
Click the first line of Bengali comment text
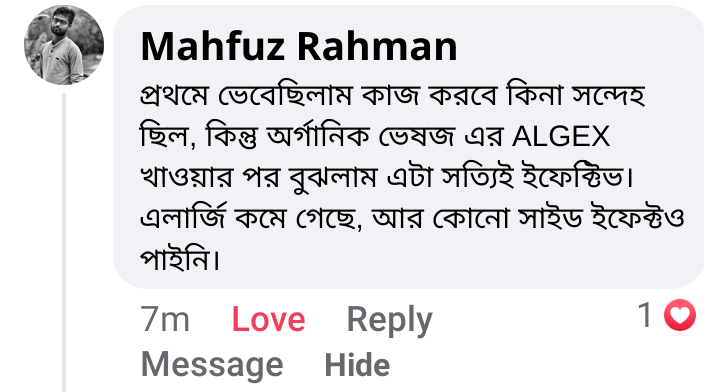[393, 96]
